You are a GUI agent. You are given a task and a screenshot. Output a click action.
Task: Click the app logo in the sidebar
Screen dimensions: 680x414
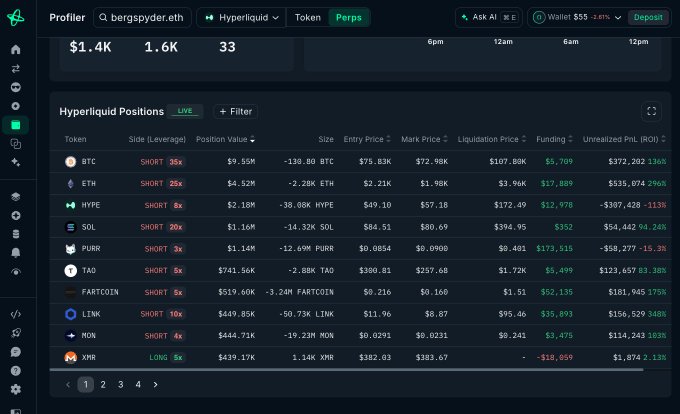[16, 18]
